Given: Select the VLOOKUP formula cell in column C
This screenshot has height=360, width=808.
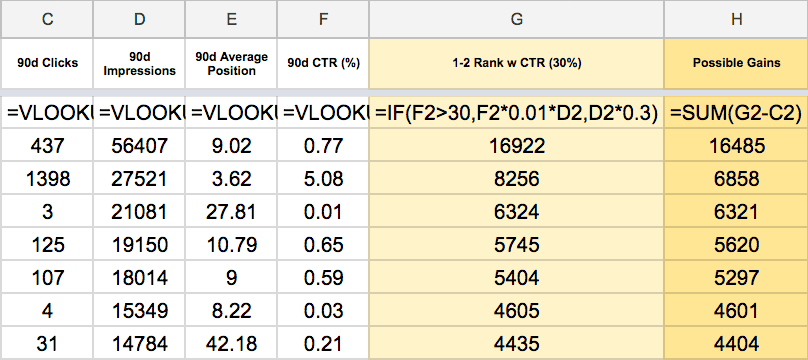Looking at the screenshot, I should coord(47,113).
